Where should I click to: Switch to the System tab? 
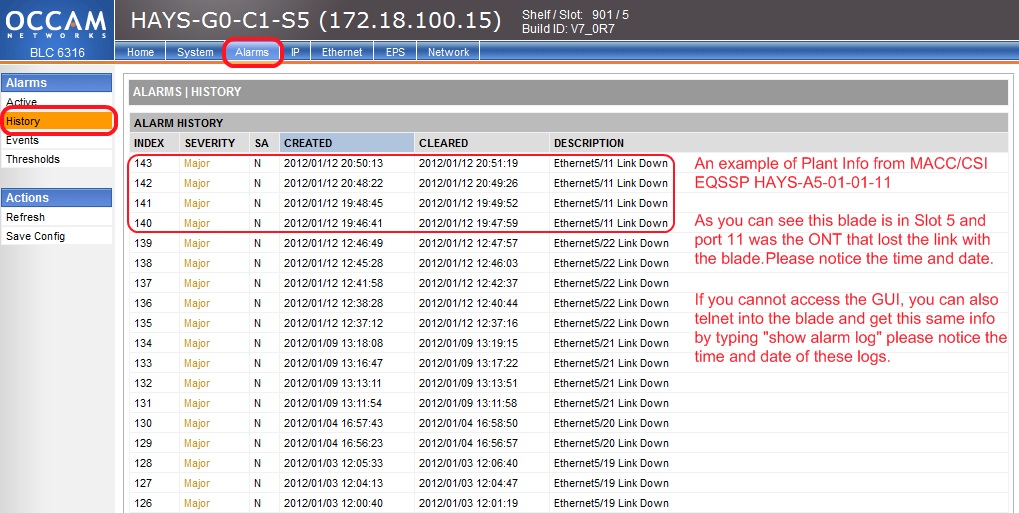195,52
